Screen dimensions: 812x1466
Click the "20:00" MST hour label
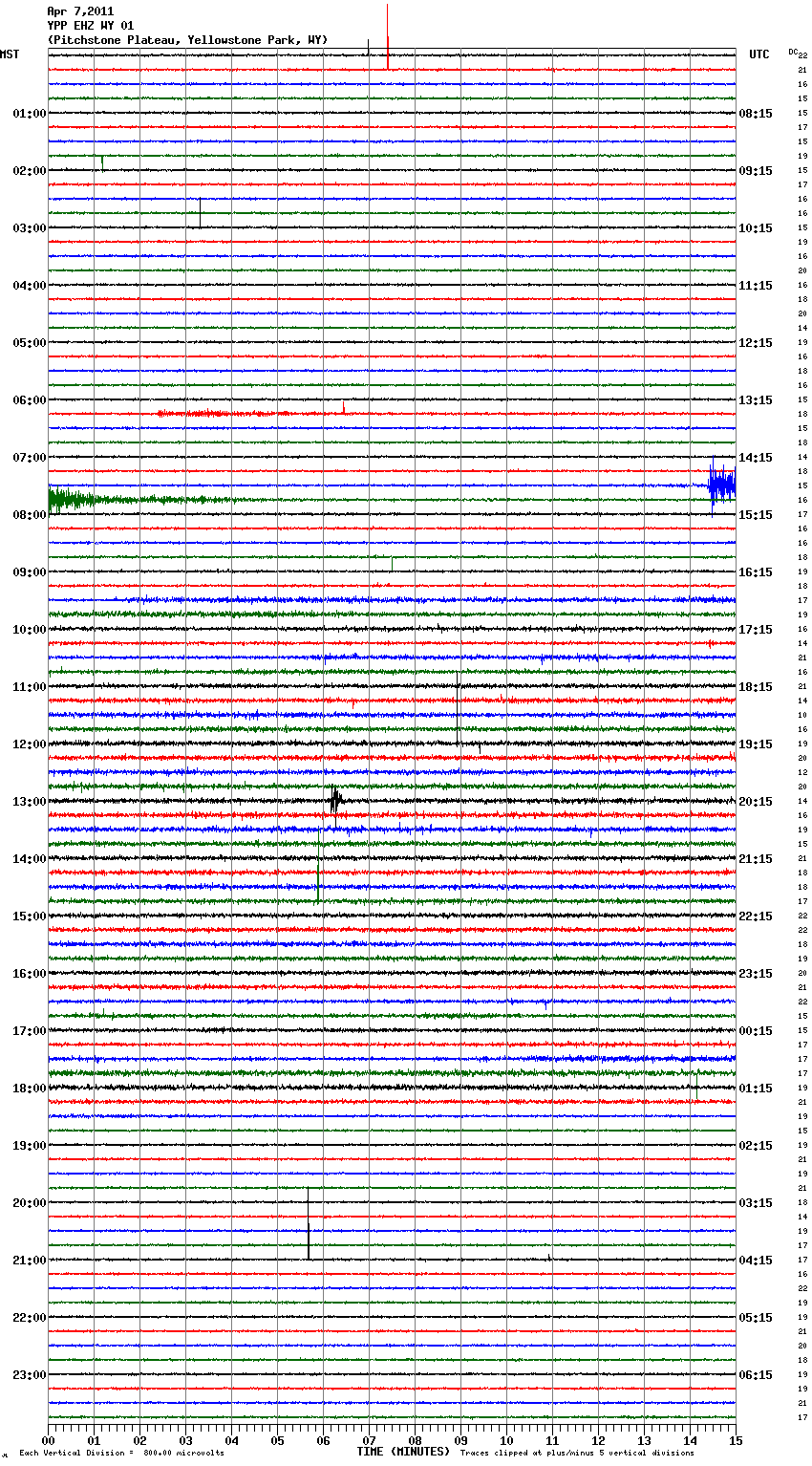click(30, 1203)
